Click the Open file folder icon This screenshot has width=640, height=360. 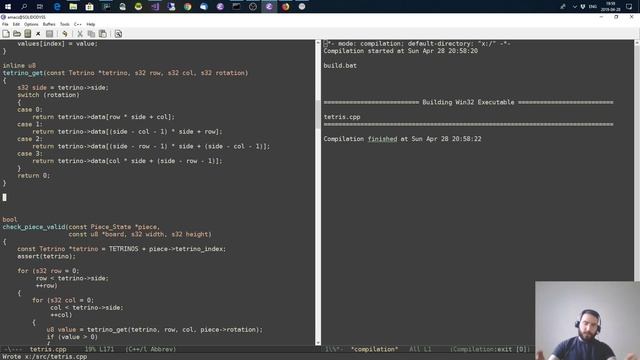17,34
